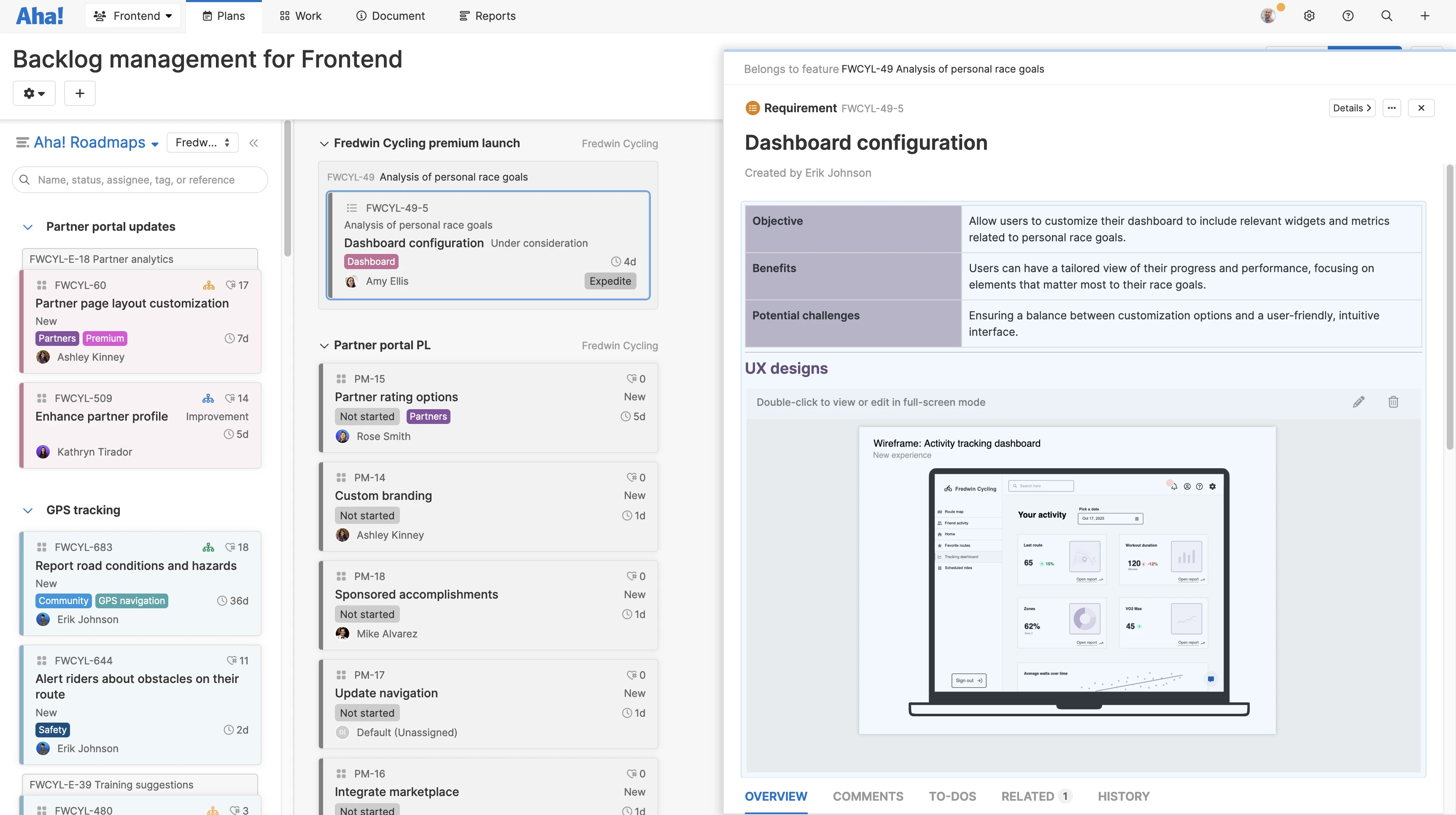Open your user profile avatar

pos(1268,15)
